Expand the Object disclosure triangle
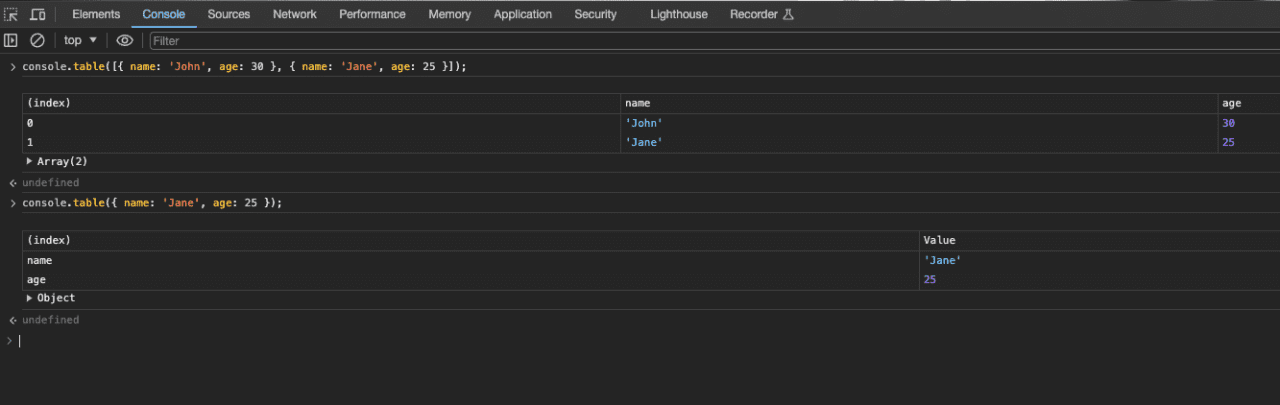 (30, 298)
